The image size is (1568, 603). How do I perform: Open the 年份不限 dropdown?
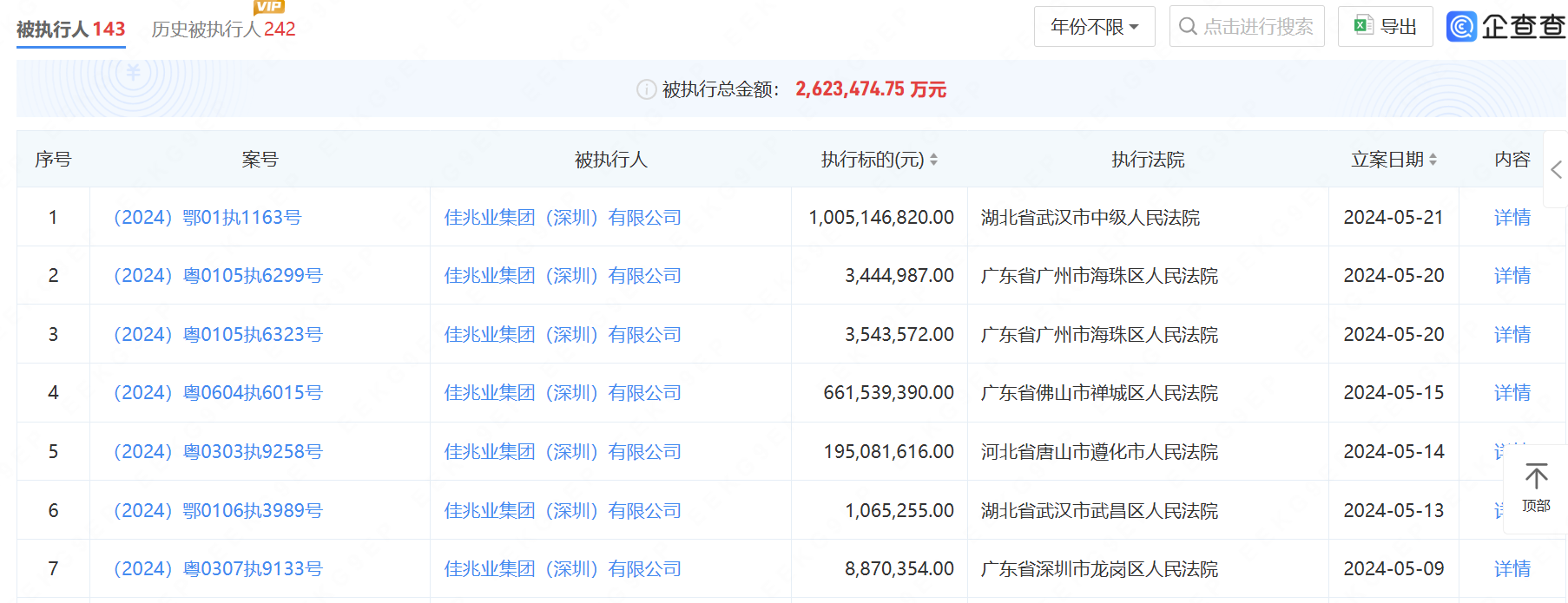coord(1094,26)
